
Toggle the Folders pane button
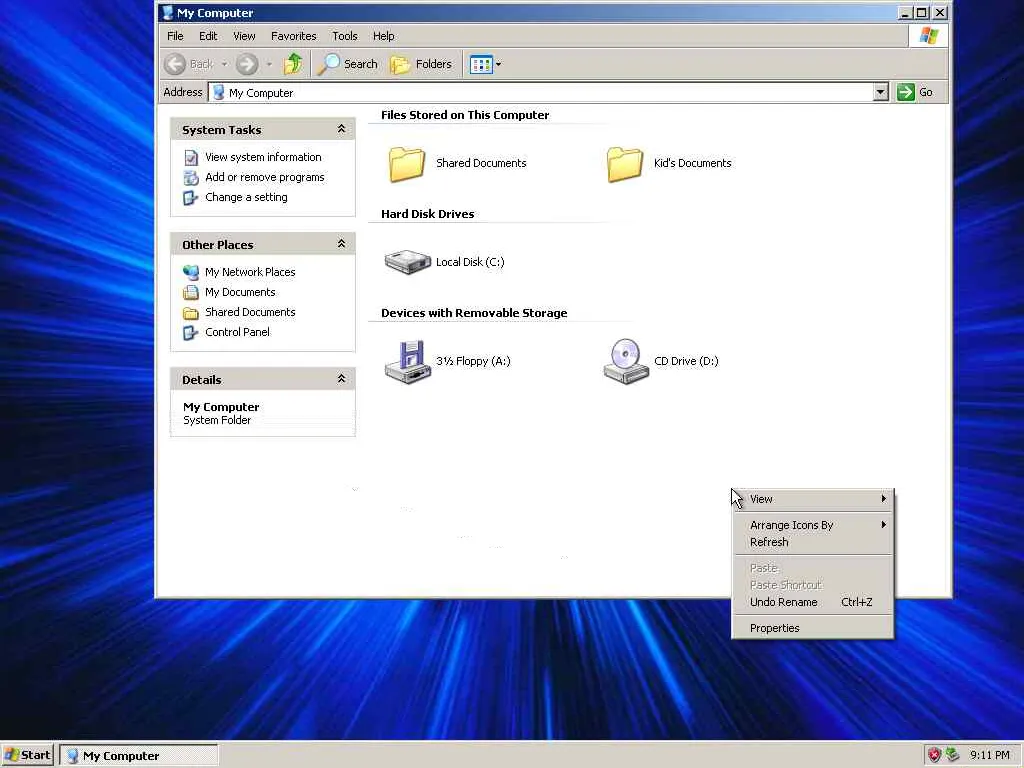(x=421, y=64)
